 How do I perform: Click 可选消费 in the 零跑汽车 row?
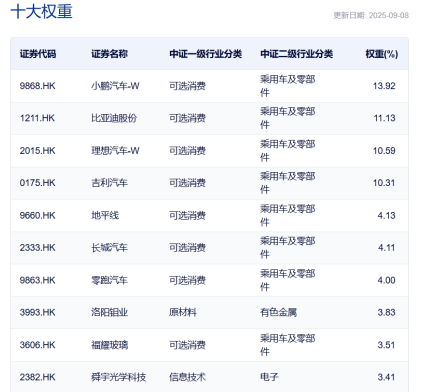[x=187, y=280]
